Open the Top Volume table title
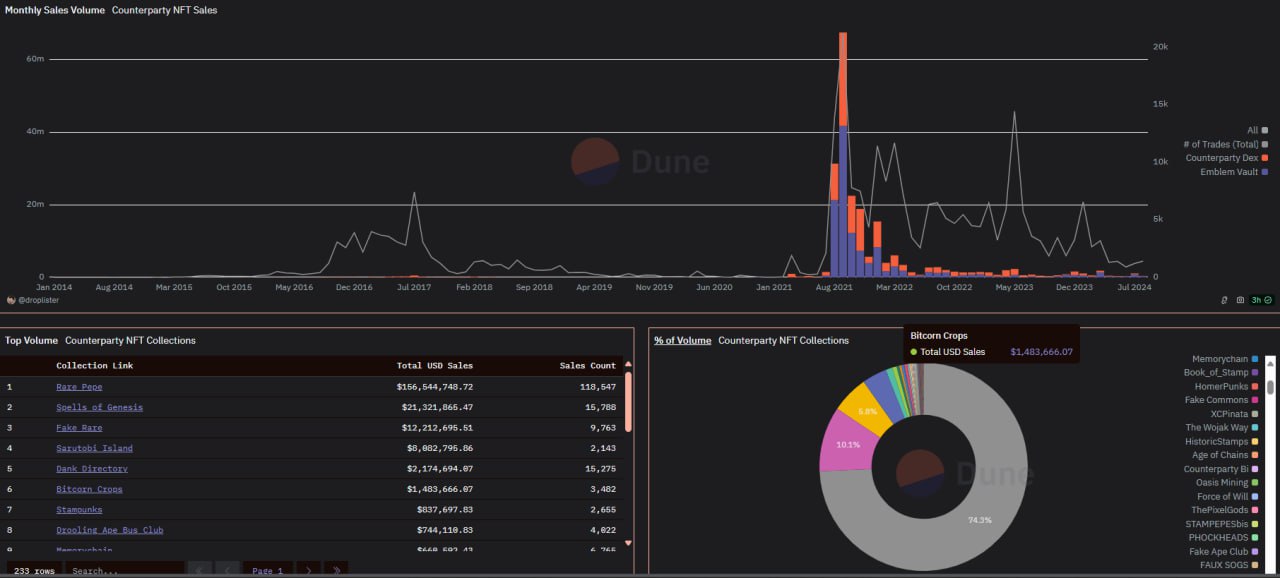Viewport: 1280px width, 578px height. pos(30,341)
